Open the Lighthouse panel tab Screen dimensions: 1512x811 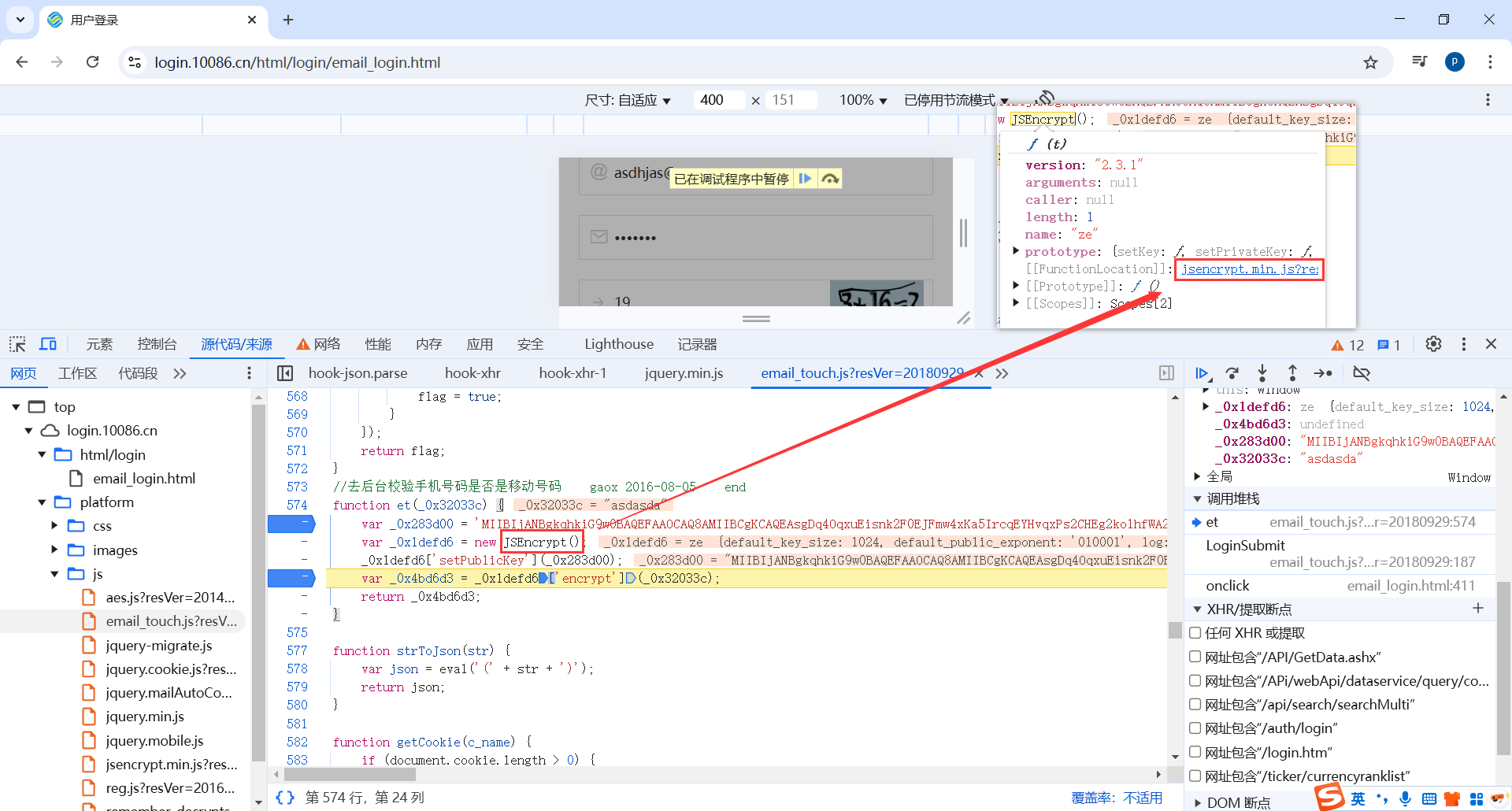pos(619,344)
